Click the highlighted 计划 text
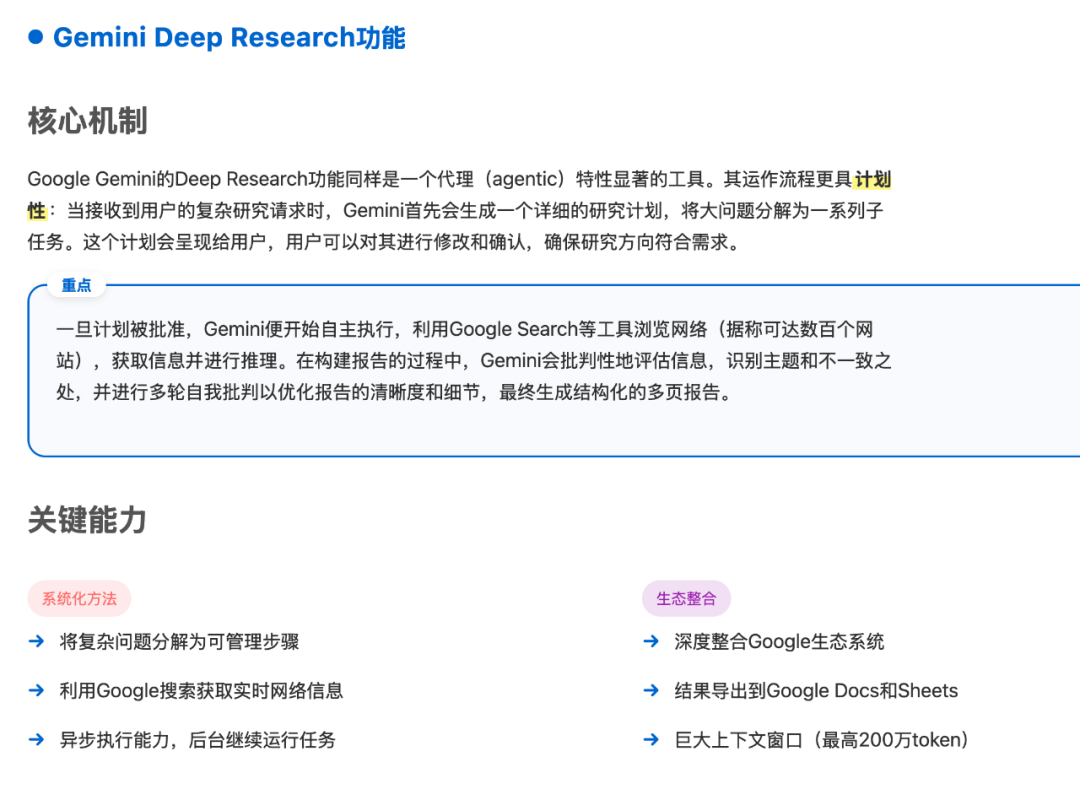The height and width of the screenshot is (800, 1080). 873,180
